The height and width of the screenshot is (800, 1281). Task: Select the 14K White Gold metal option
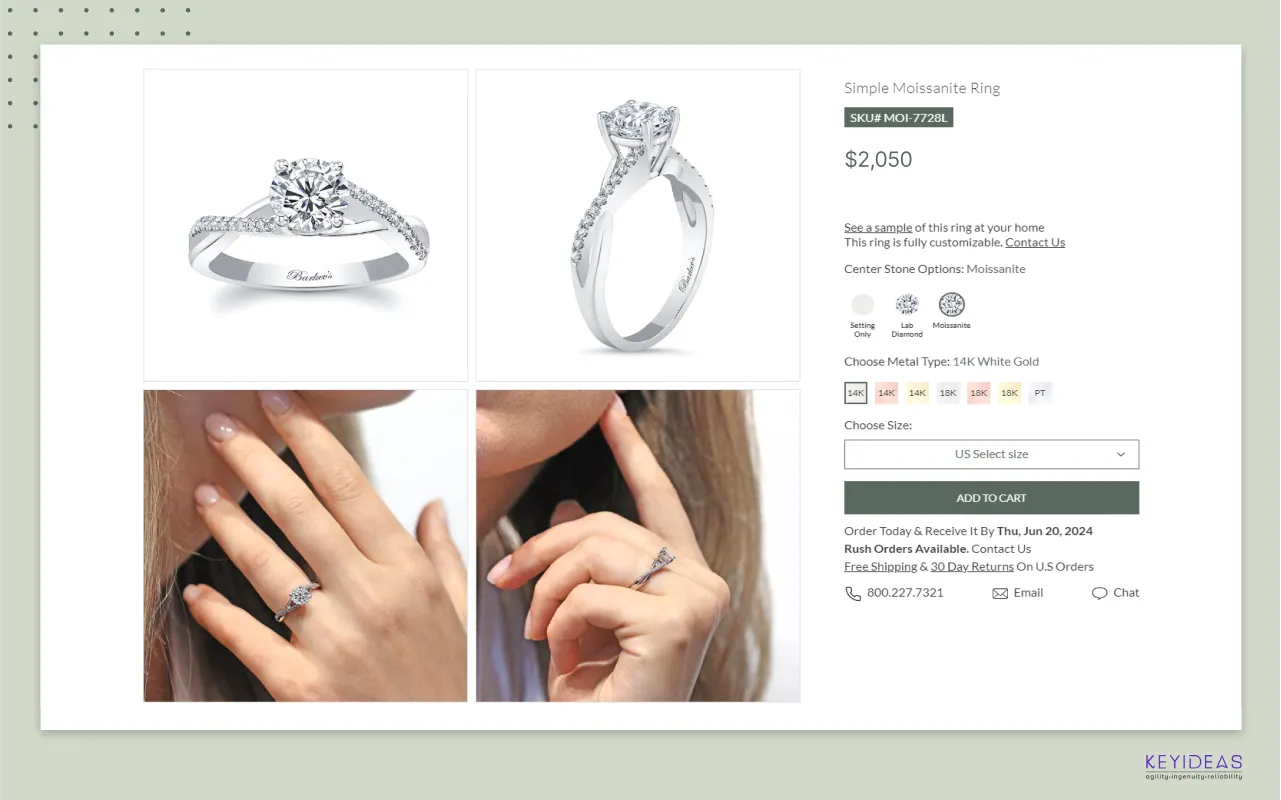(x=856, y=393)
